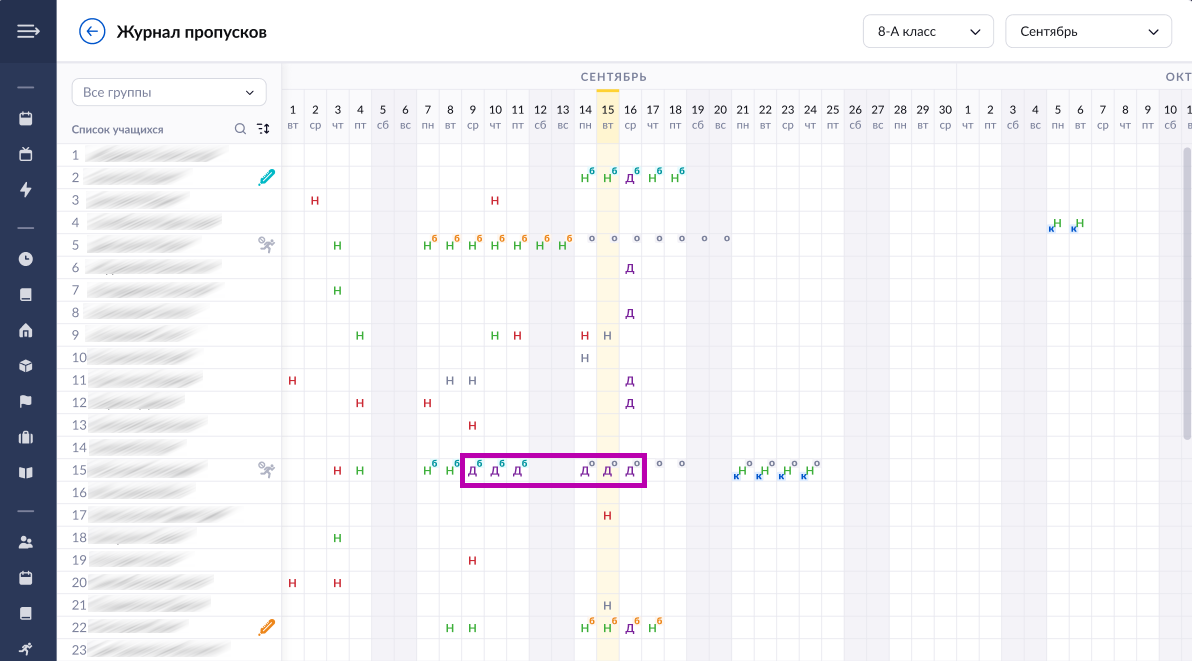Open the Сентябрь month dropdown

point(1087,31)
